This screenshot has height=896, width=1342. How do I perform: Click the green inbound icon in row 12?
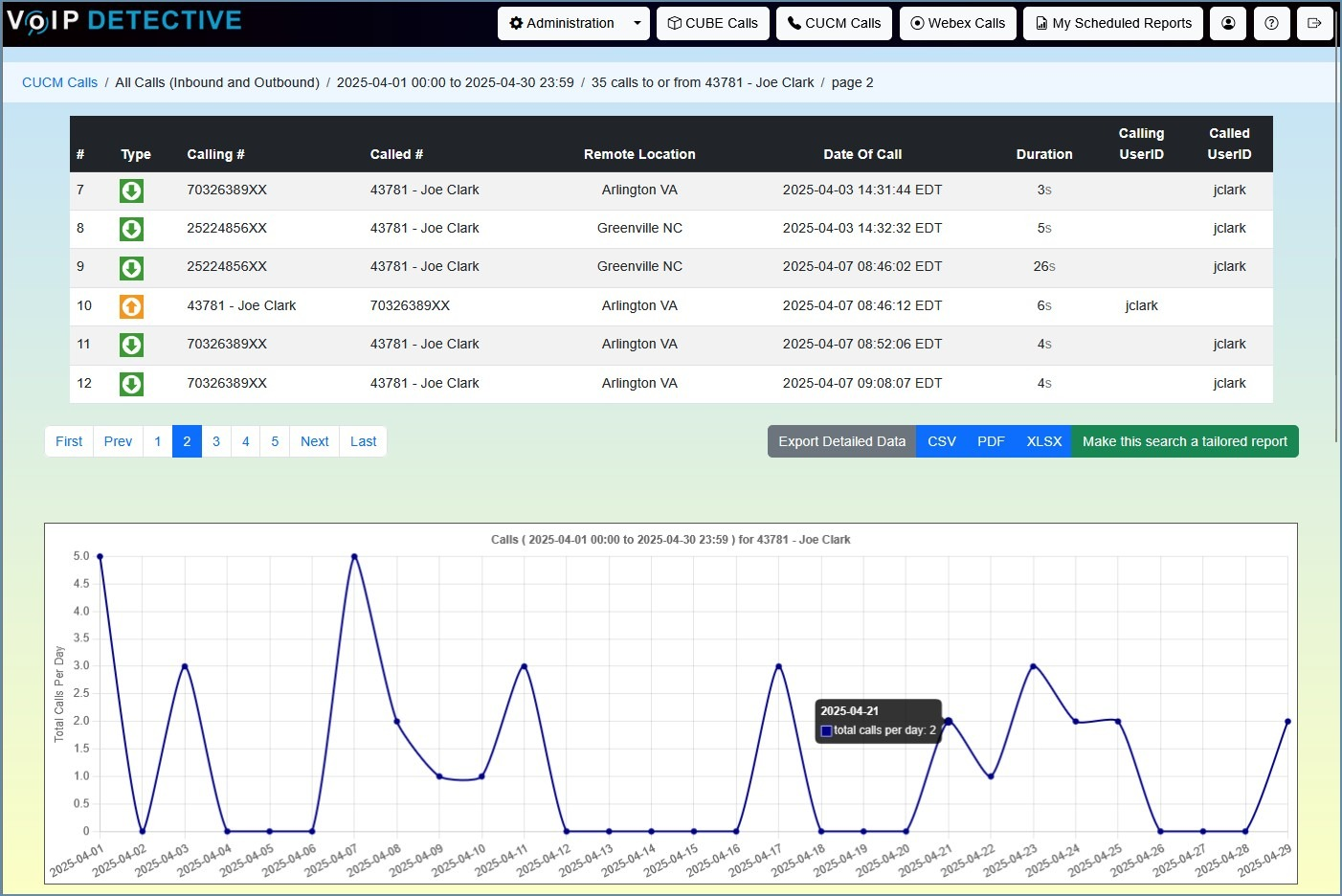pyautogui.click(x=131, y=384)
